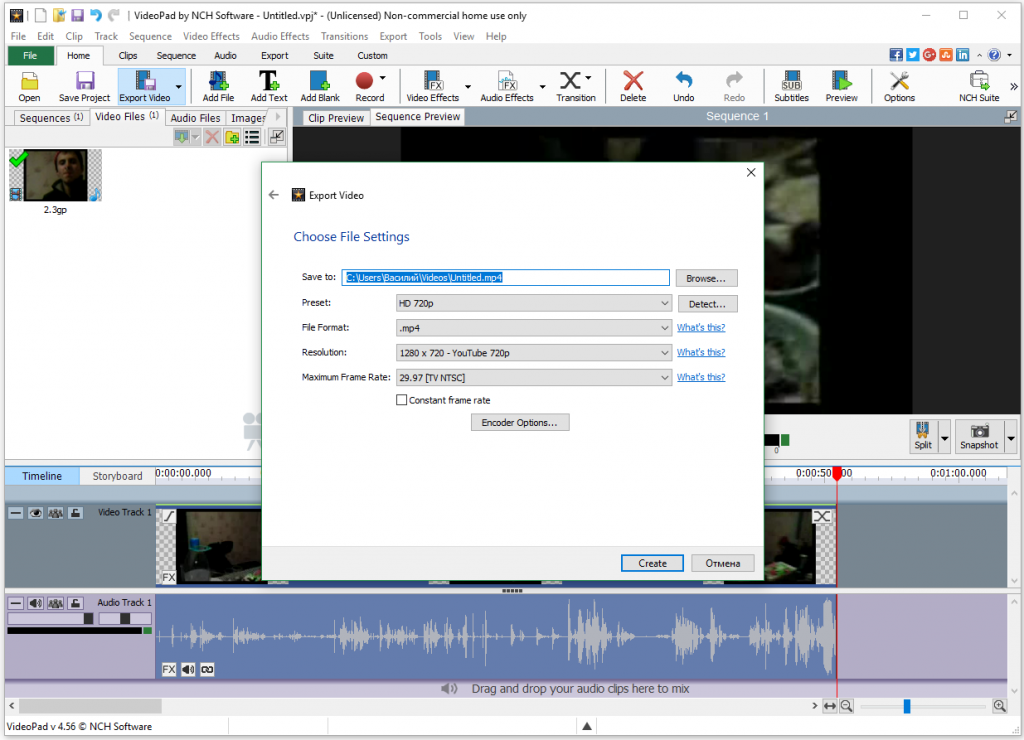Toggle the group icon on Audio Track 1

(x=56, y=603)
